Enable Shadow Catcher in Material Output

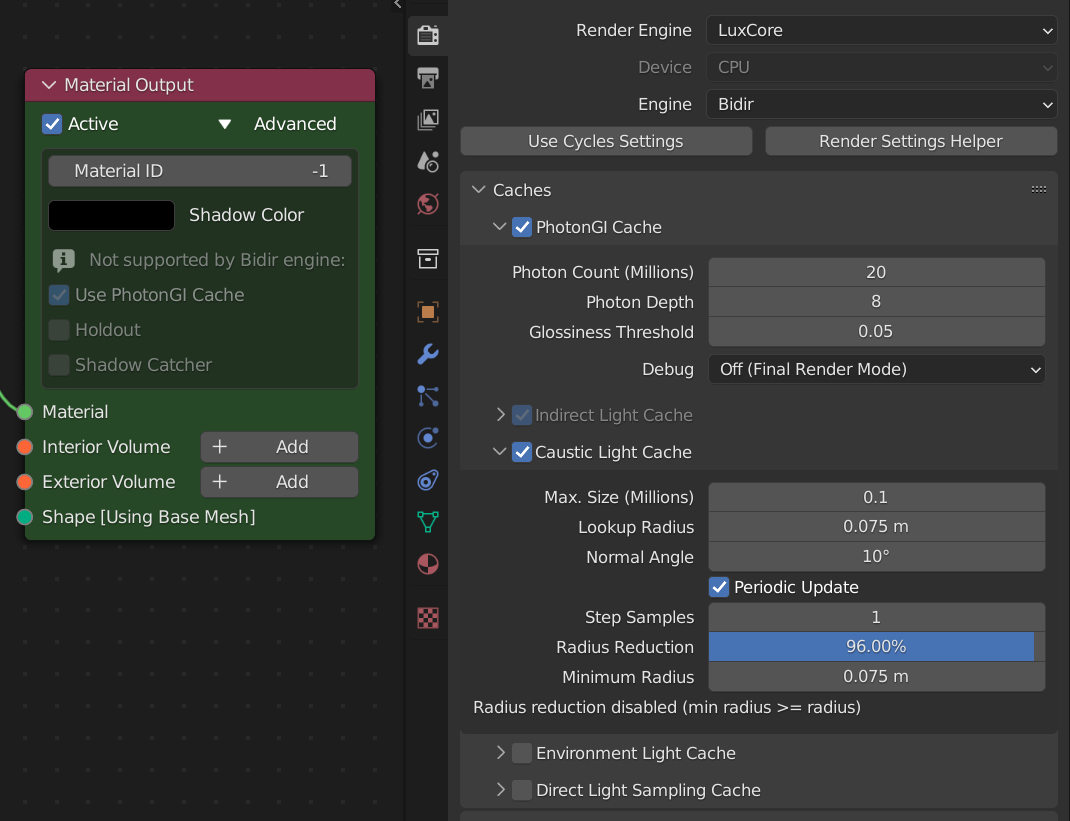click(x=58, y=364)
